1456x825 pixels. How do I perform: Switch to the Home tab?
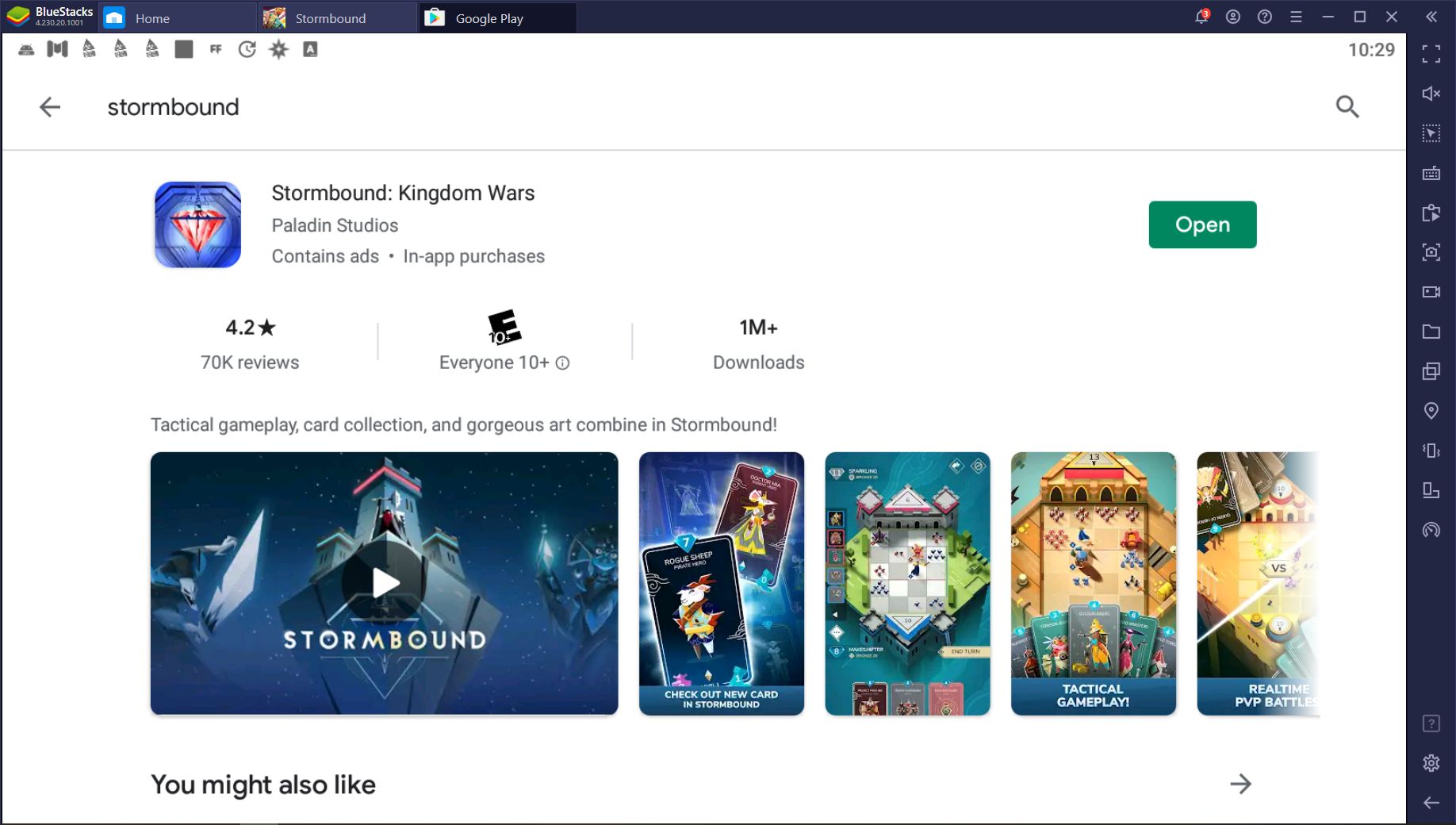click(x=178, y=17)
